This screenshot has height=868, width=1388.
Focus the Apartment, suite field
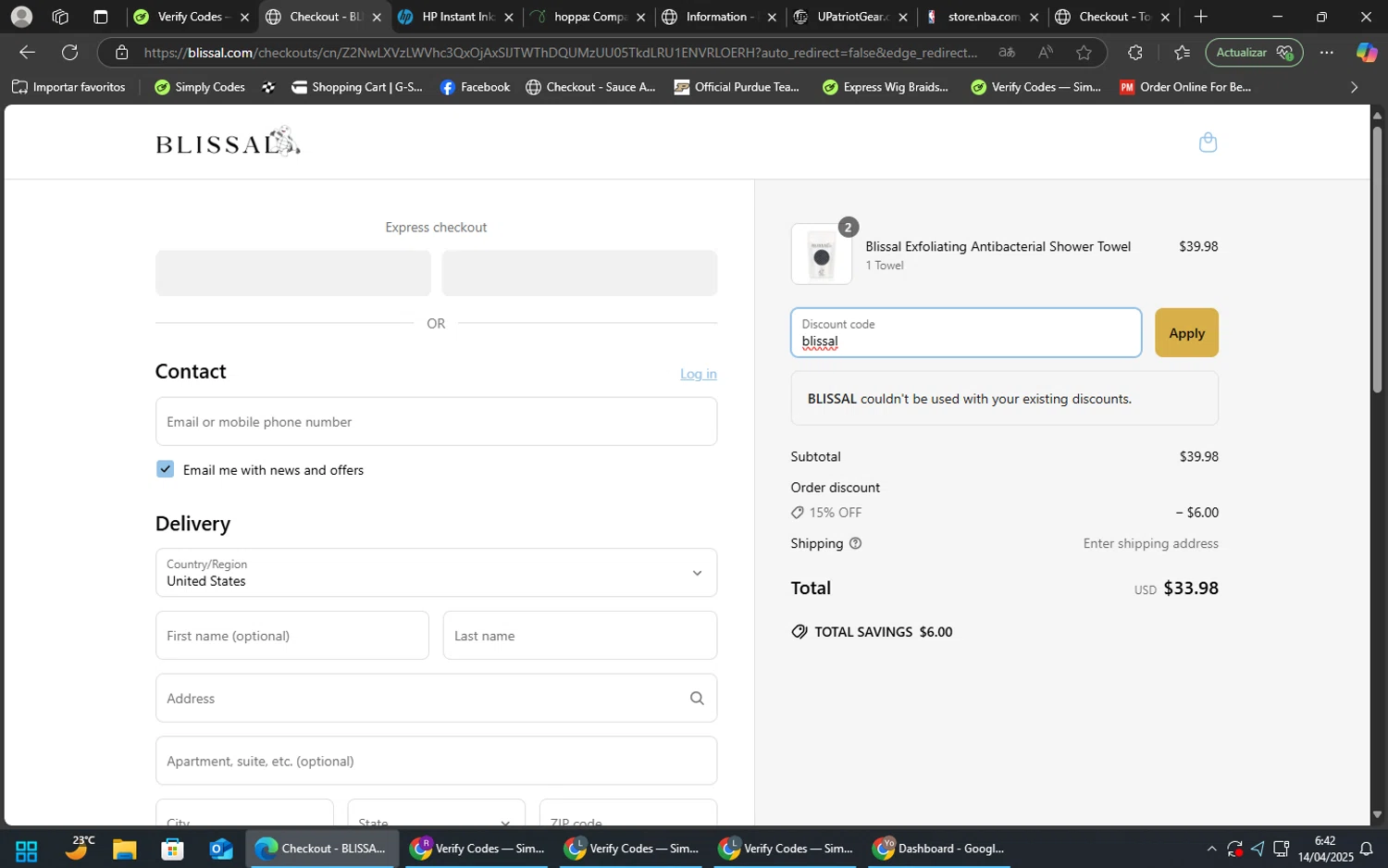click(436, 762)
